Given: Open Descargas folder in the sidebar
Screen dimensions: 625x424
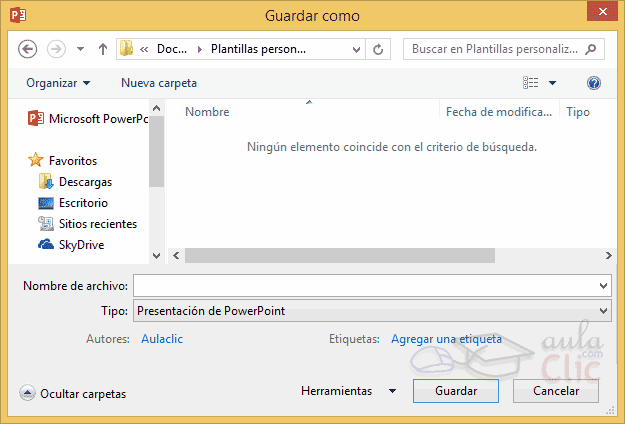Looking at the screenshot, I should coord(85,182).
